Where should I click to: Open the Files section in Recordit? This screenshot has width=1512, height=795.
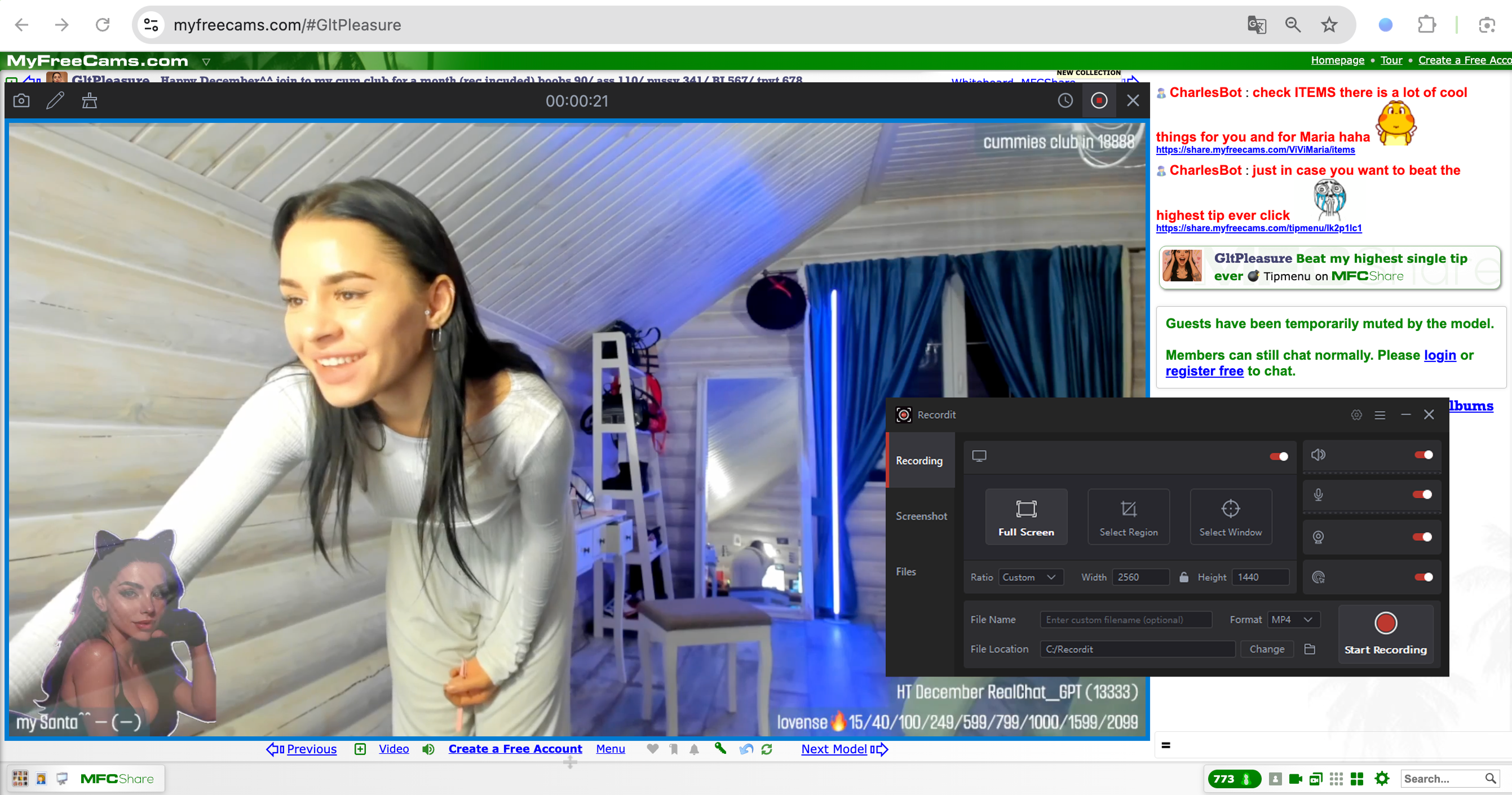907,571
